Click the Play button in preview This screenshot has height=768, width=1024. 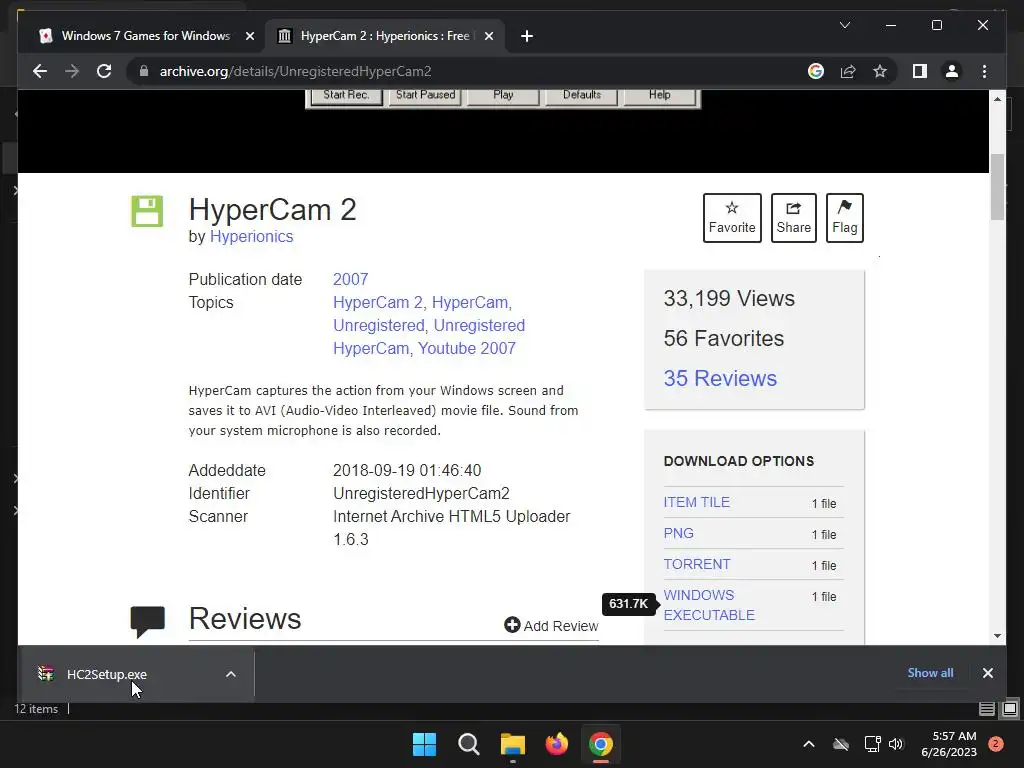tap(503, 95)
